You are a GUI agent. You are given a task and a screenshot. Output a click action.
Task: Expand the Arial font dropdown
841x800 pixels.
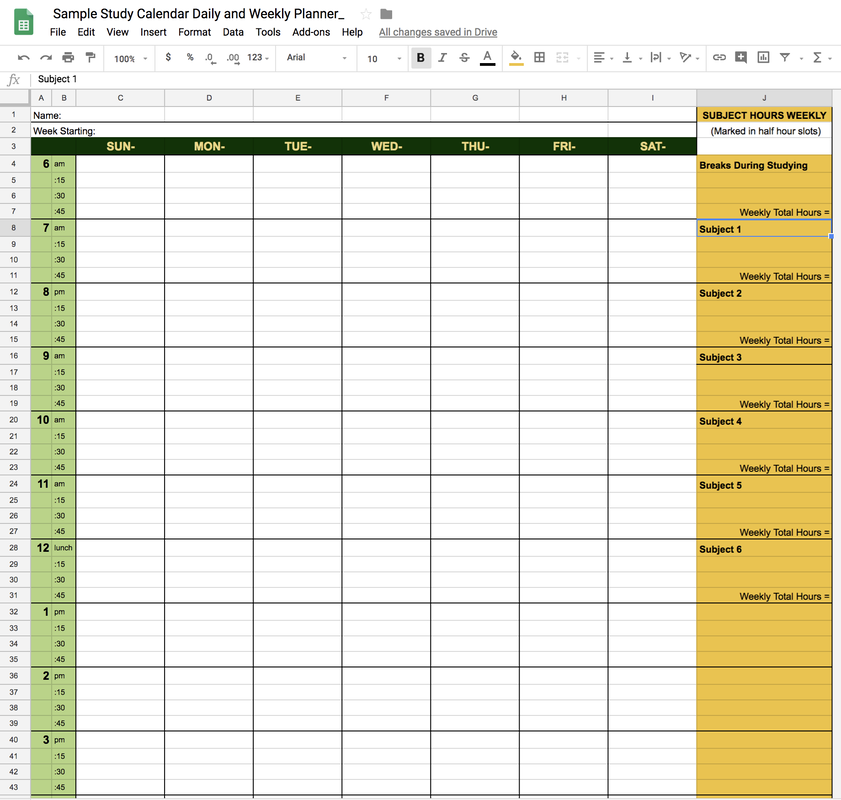[x=316, y=58]
